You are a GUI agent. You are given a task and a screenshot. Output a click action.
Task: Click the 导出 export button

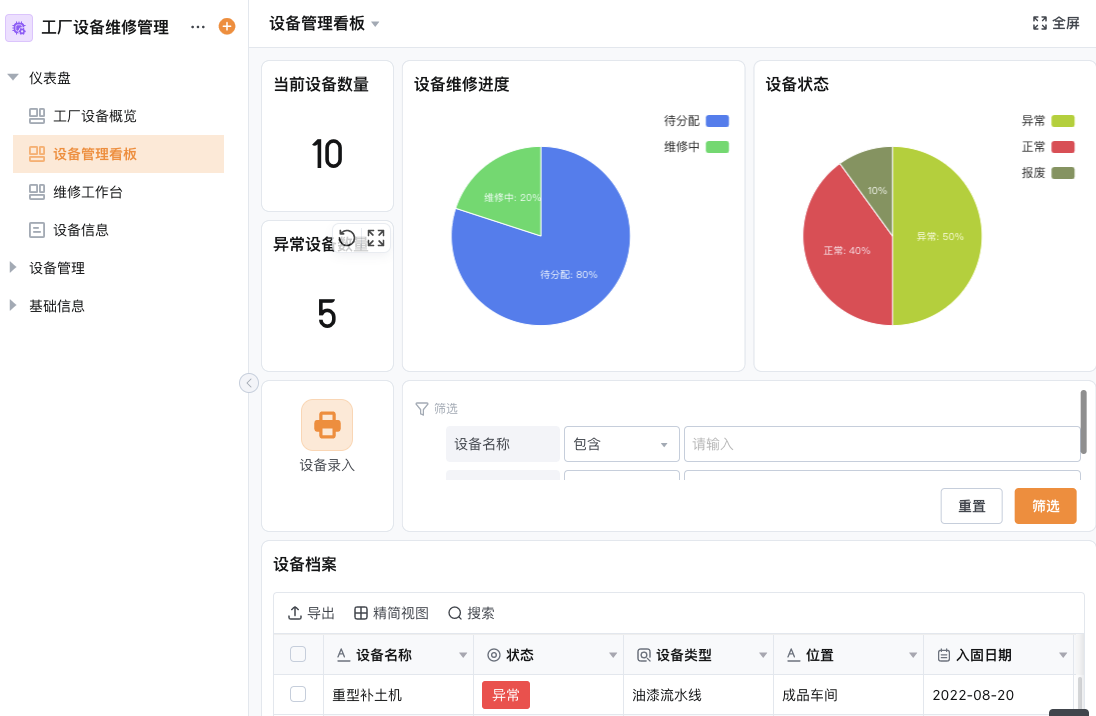tap(311, 613)
